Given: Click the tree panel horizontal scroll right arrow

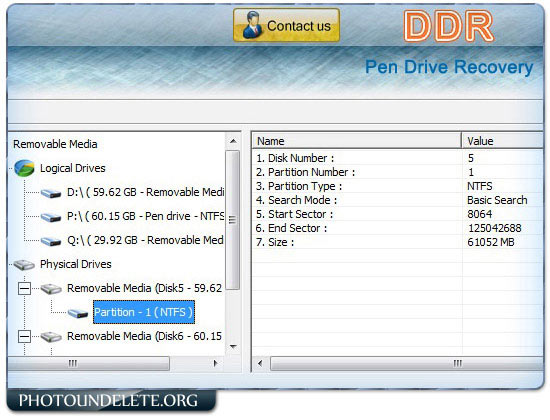Looking at the screenshot, I should click(x=215, y=363).
